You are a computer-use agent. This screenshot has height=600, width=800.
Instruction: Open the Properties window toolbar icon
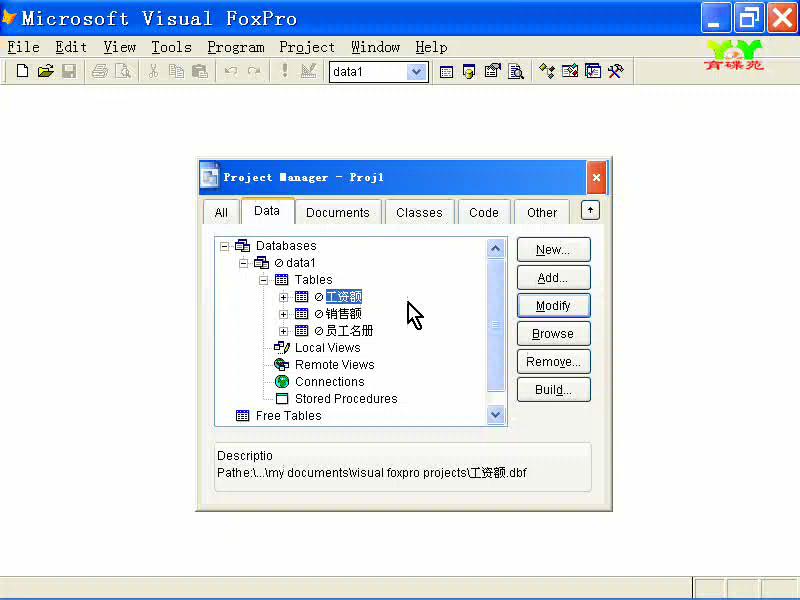click(492, 71)
